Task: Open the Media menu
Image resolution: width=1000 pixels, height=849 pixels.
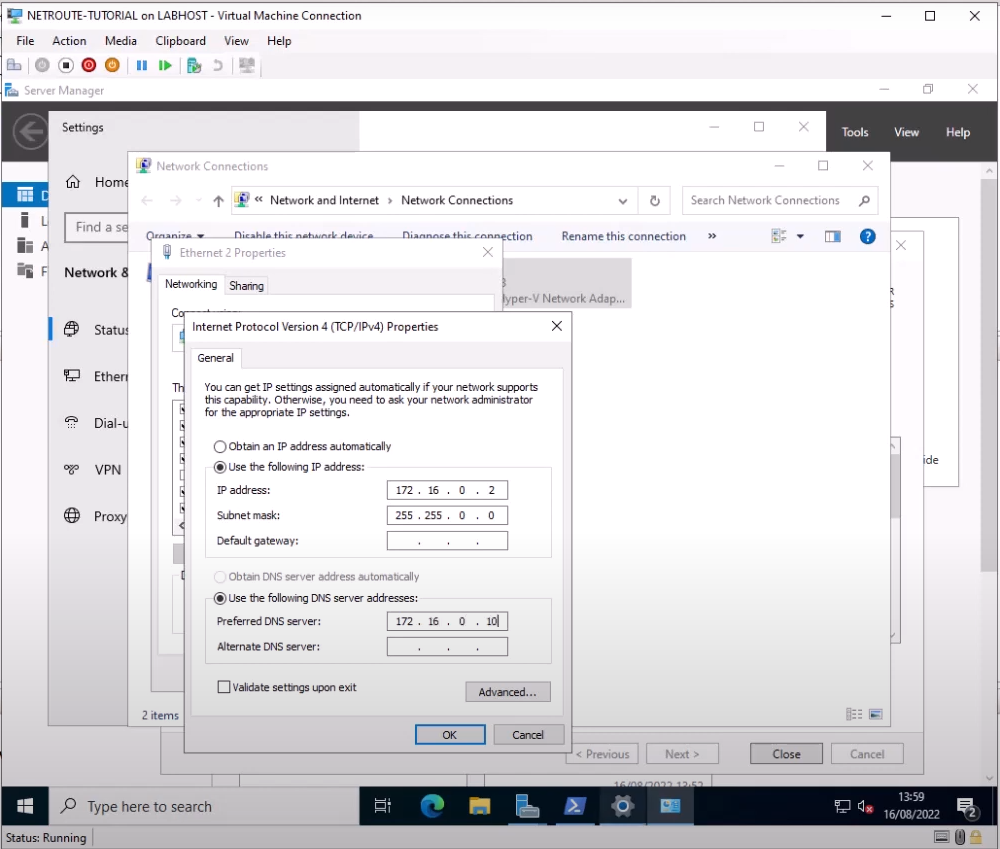Action: pos(120,41)
